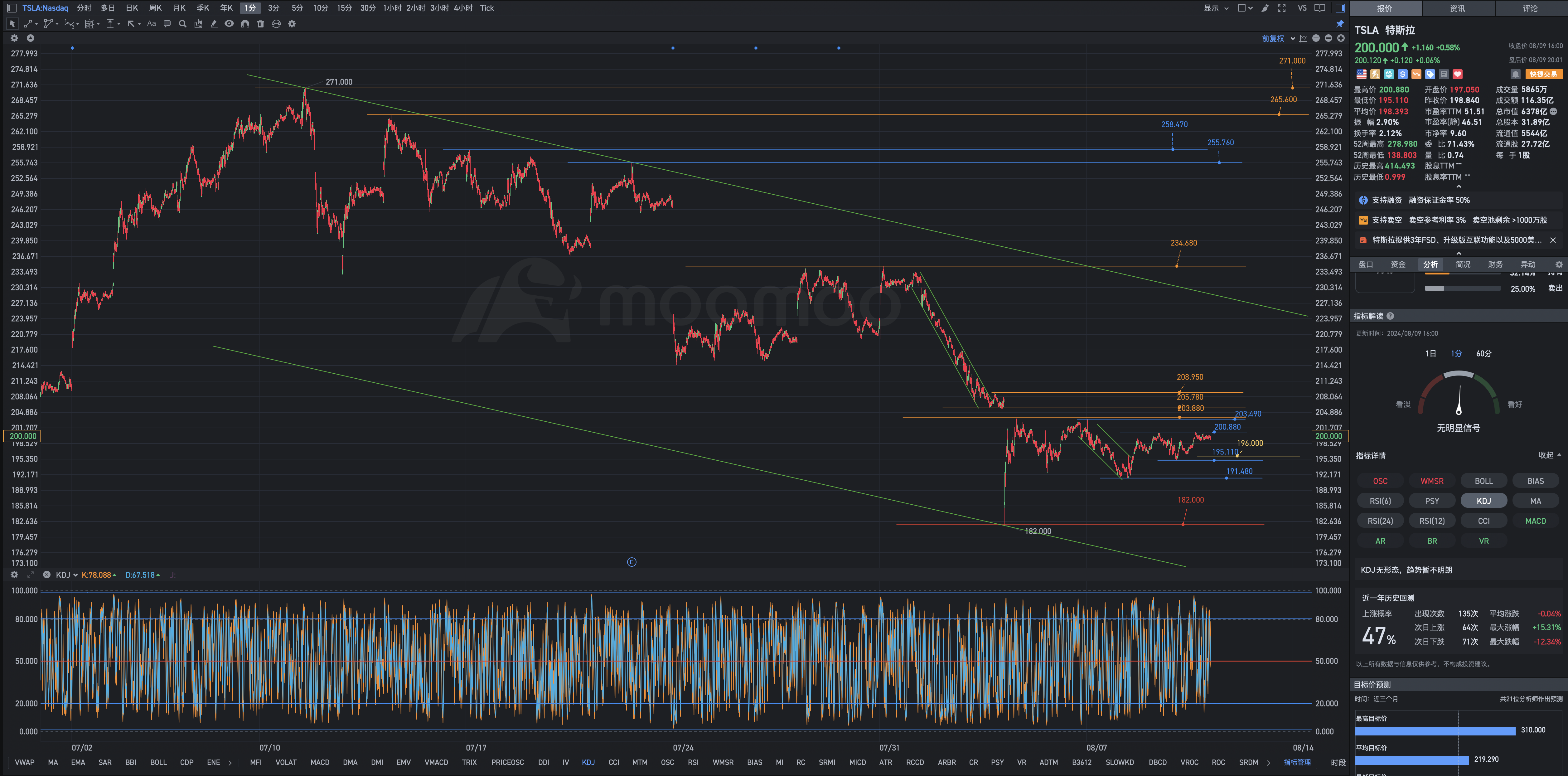Screen dimensions: 1568x776
Task: Open drawing toolbar settings gear
Action: pos(292,24)
